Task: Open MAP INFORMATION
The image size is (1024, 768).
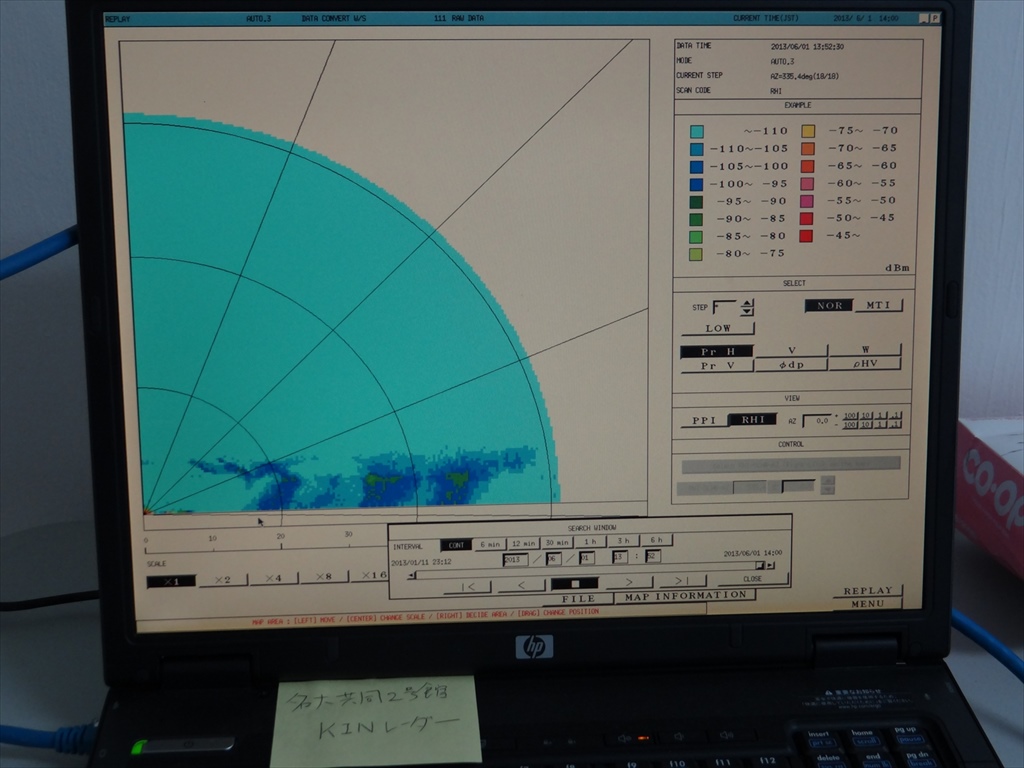Action: tap(686, 595)
